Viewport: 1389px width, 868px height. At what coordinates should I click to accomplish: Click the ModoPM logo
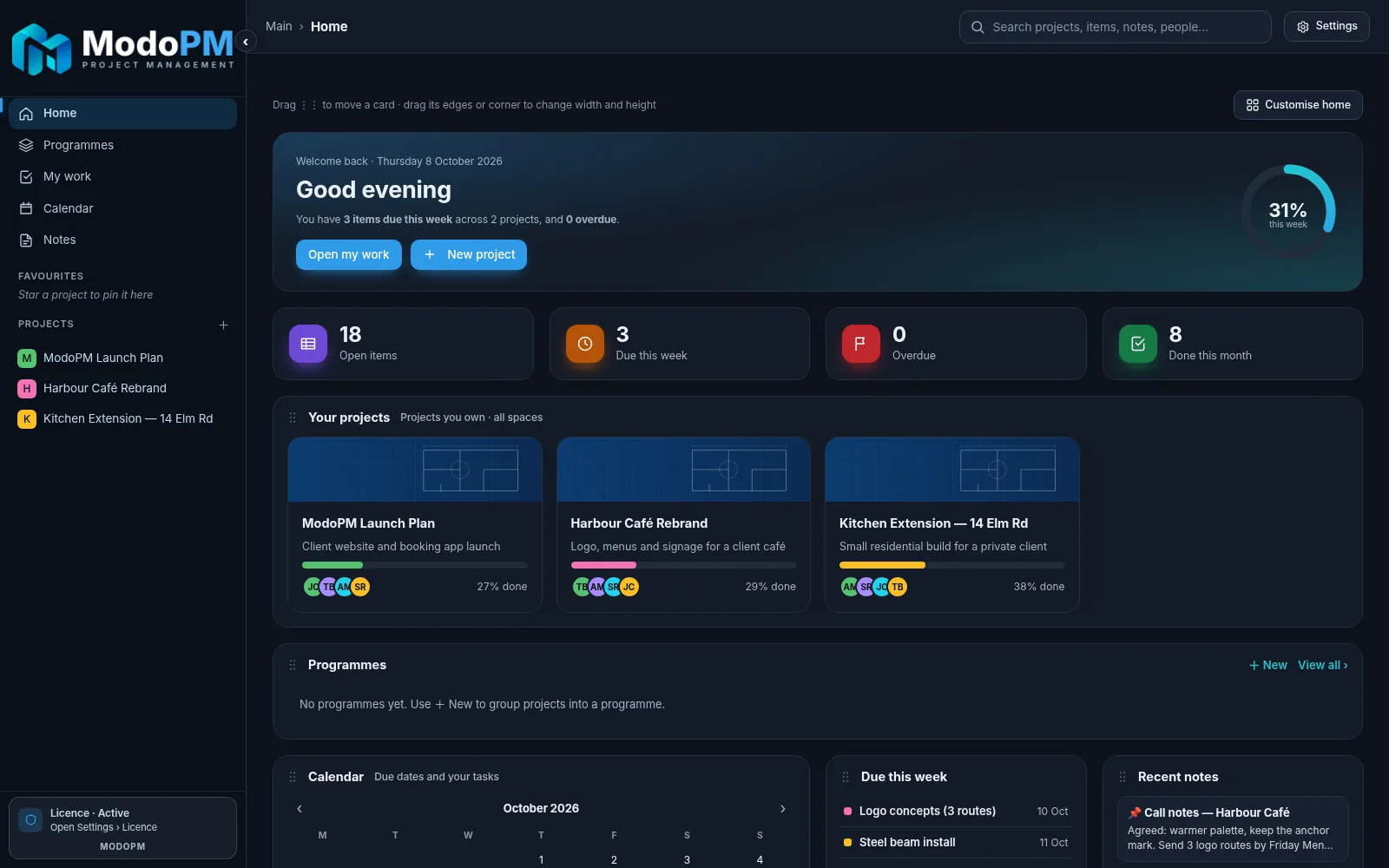(122, 49)
